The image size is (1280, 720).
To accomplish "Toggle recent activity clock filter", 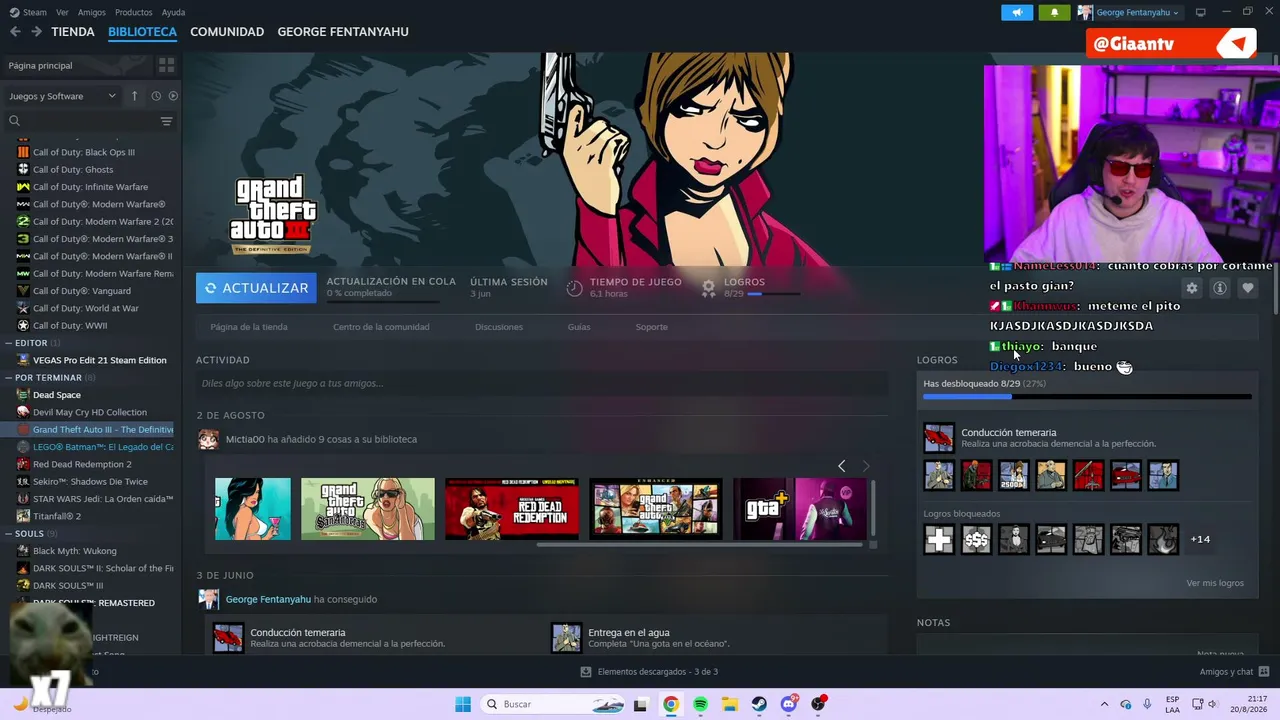I will (156, 96).
